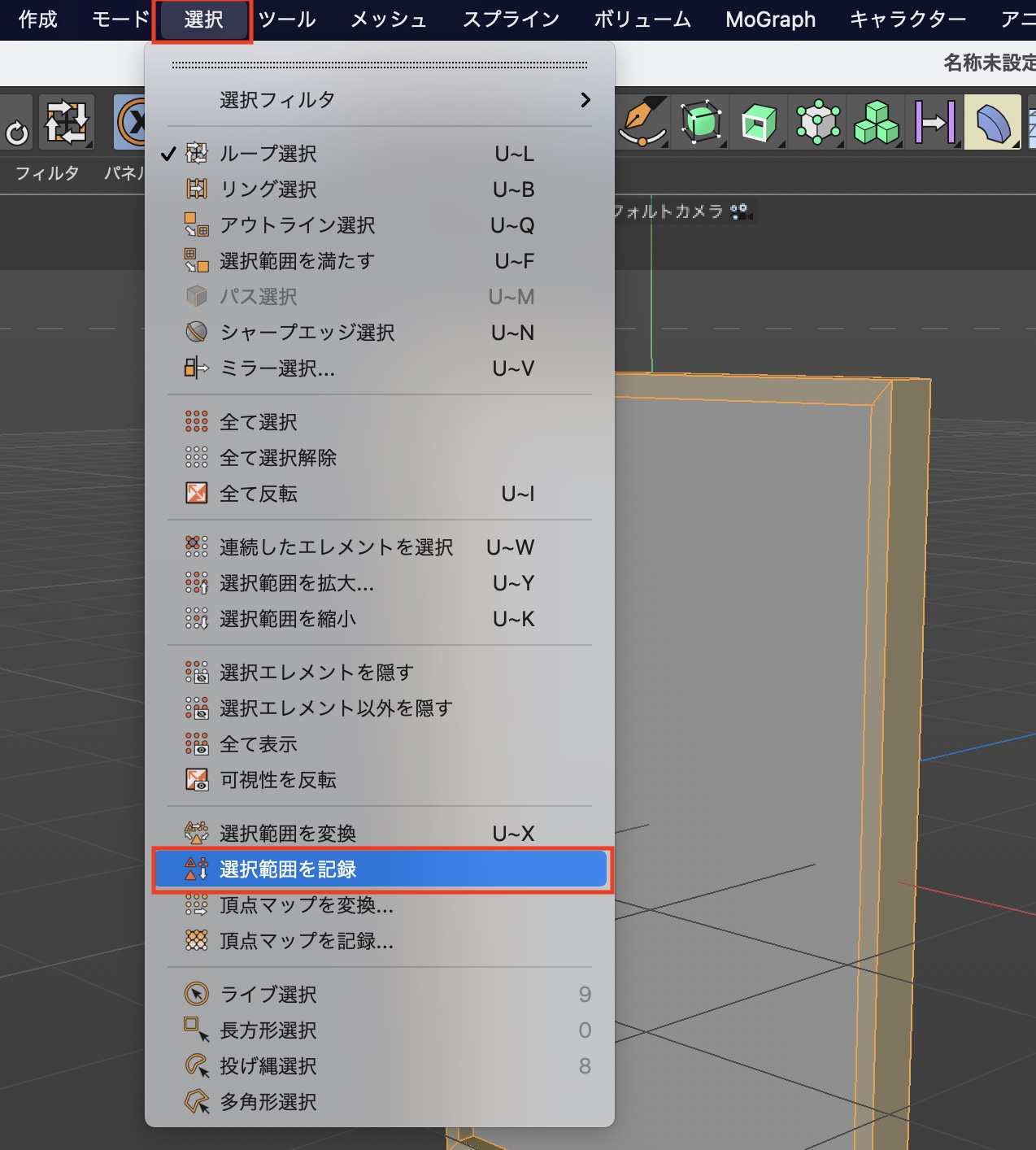
Task: Click the cube lattice with nodes icon
Action: [x=817, y=123]
